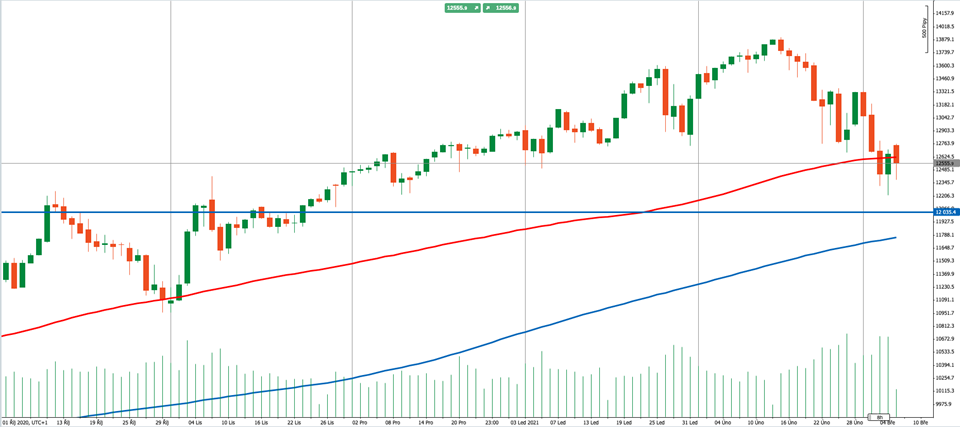
Task: Click the 23:00 label on the time axis
Action: coord(492,423)
